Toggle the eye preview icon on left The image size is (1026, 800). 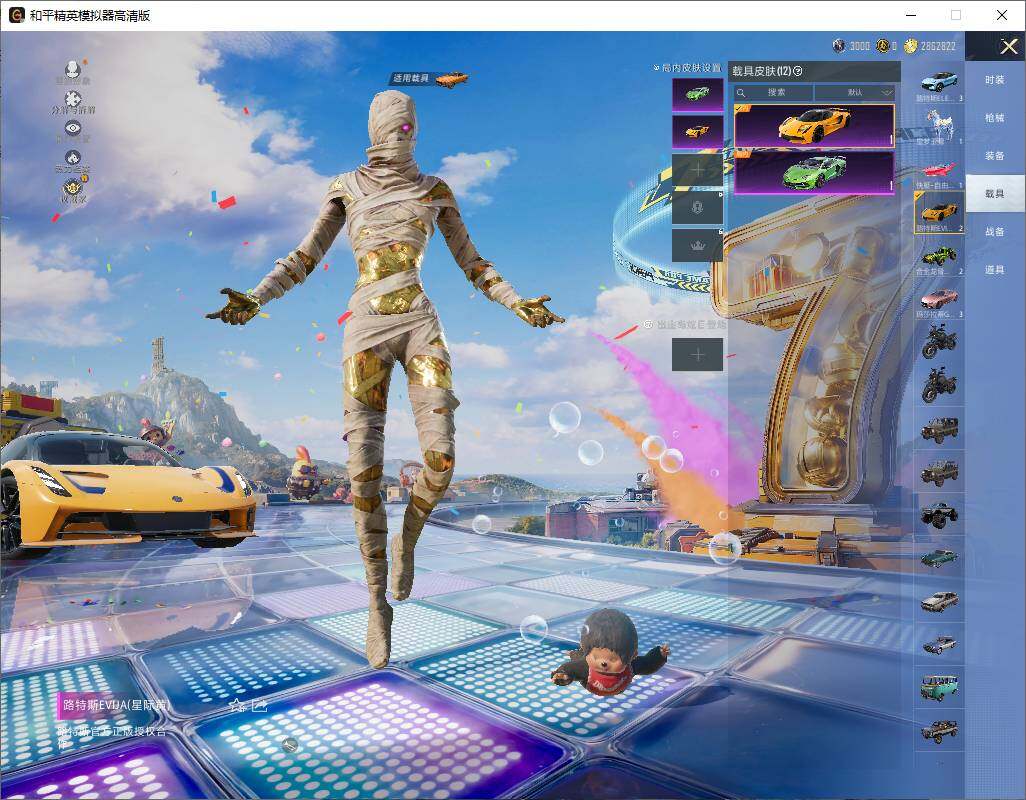click(73, 128)
